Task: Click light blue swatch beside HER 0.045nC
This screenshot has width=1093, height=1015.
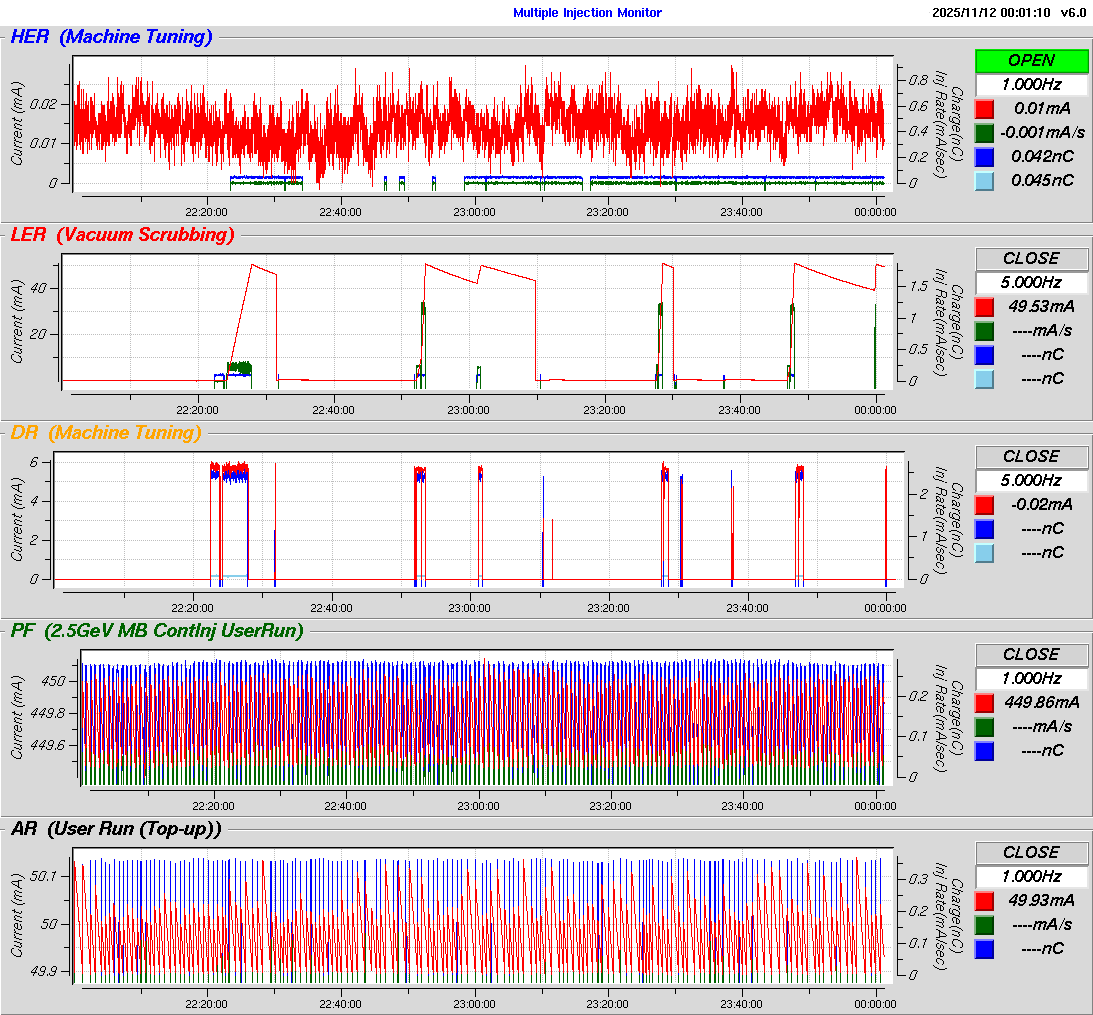Action: (984, 181)
